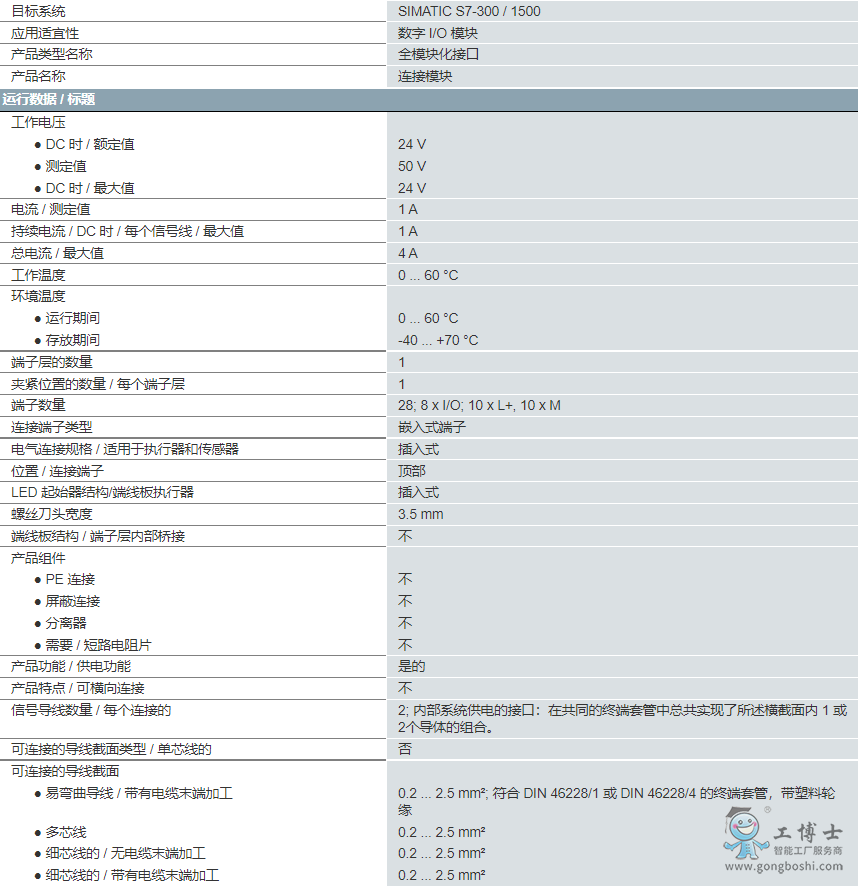Select the 内部系统供电的接口 description text
This screenshot has height=886, width=858.
tap(622, 719)
